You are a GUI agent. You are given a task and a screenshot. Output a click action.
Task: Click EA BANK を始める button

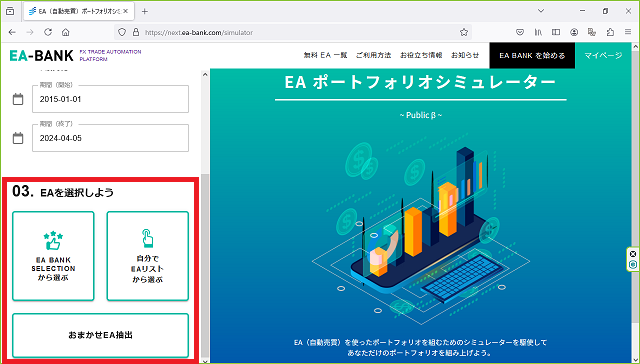pyautogui.click(x=532, y=55)
